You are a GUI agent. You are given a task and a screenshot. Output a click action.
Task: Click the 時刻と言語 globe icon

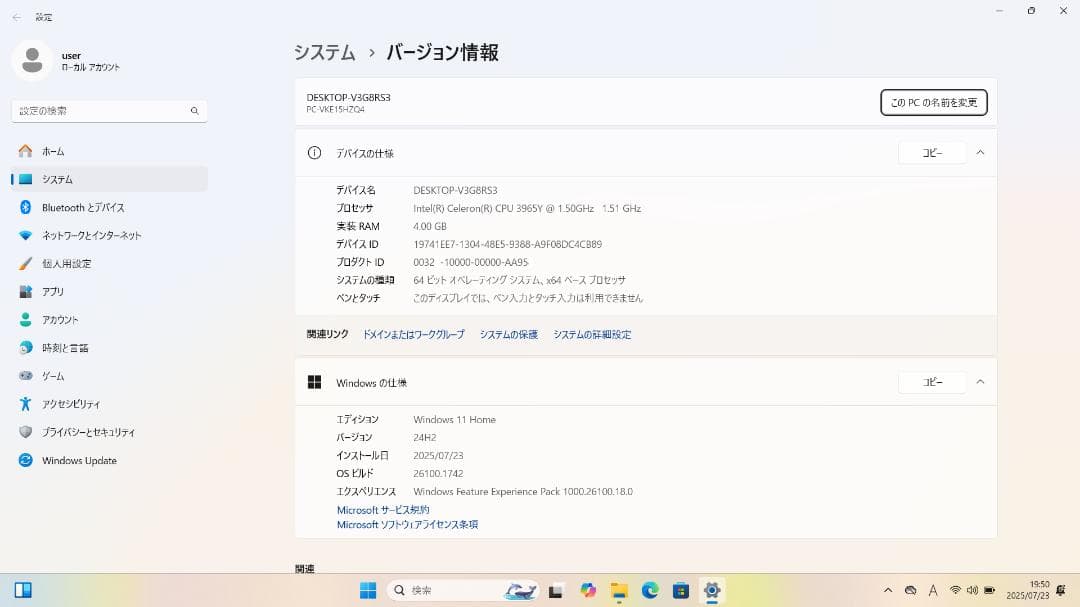[25, 348]
